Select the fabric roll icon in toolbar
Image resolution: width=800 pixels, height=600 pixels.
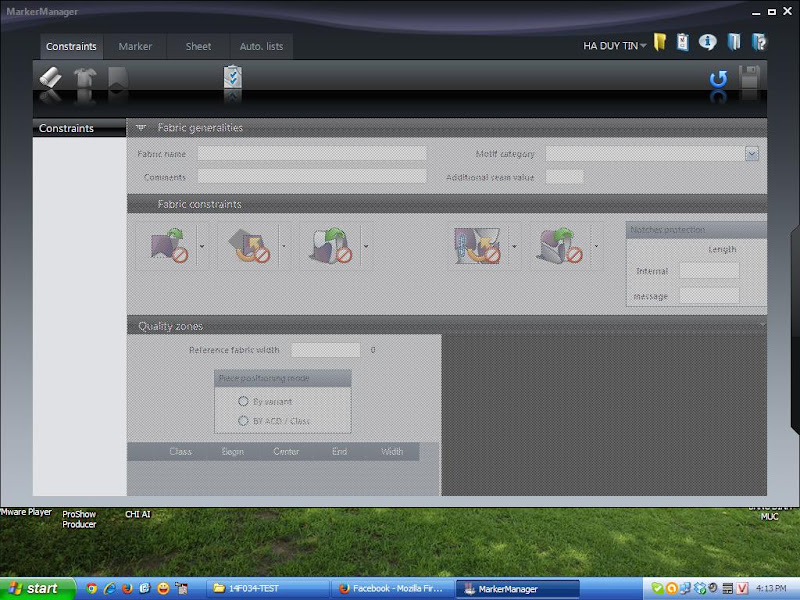coord(51,78)
